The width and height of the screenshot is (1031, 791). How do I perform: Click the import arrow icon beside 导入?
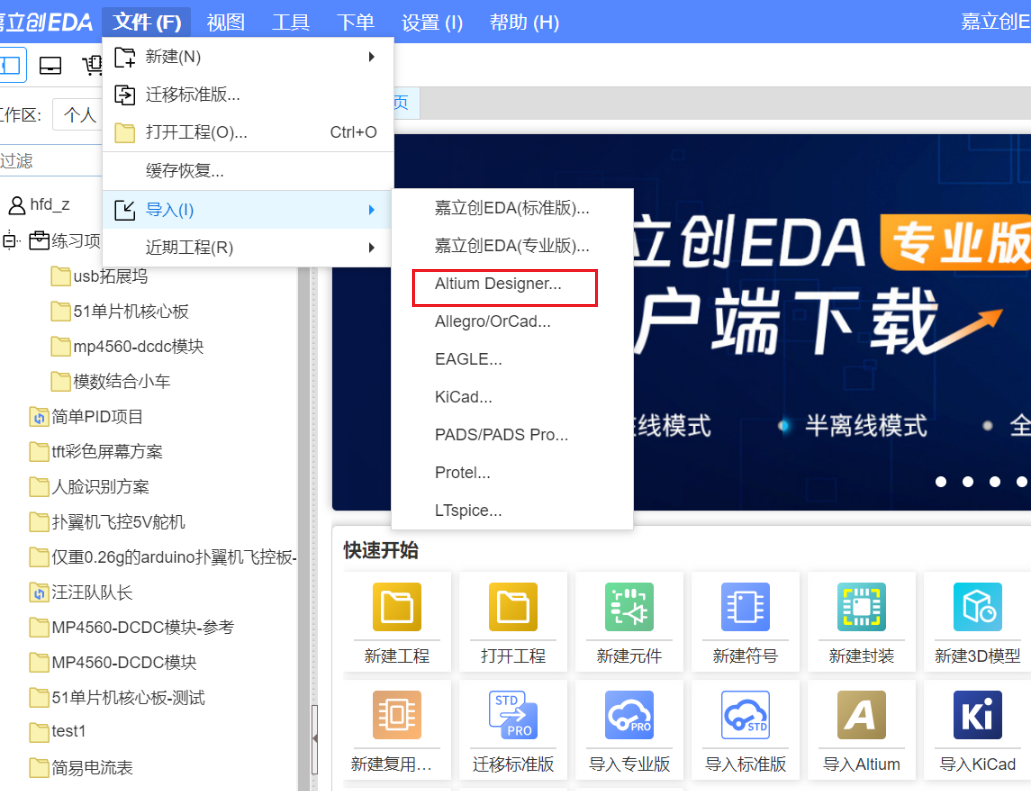pos(124,210)
